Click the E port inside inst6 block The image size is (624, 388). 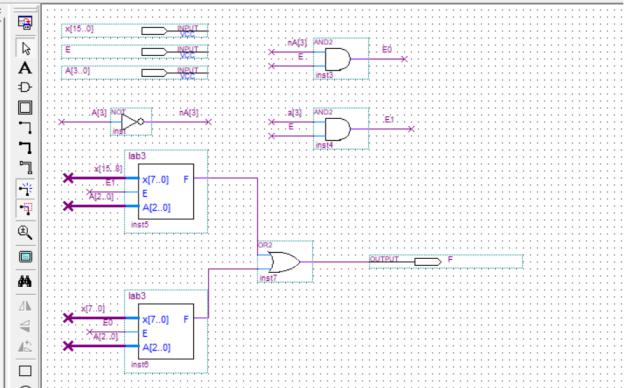[145, 333]
